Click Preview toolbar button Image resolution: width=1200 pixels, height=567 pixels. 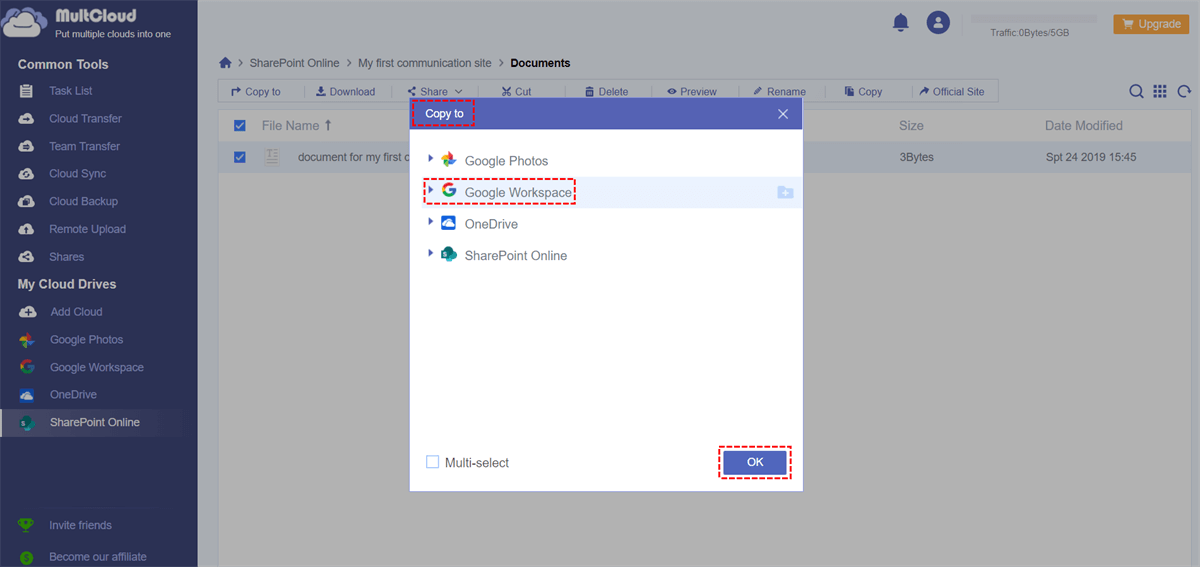tap(692, 91)
